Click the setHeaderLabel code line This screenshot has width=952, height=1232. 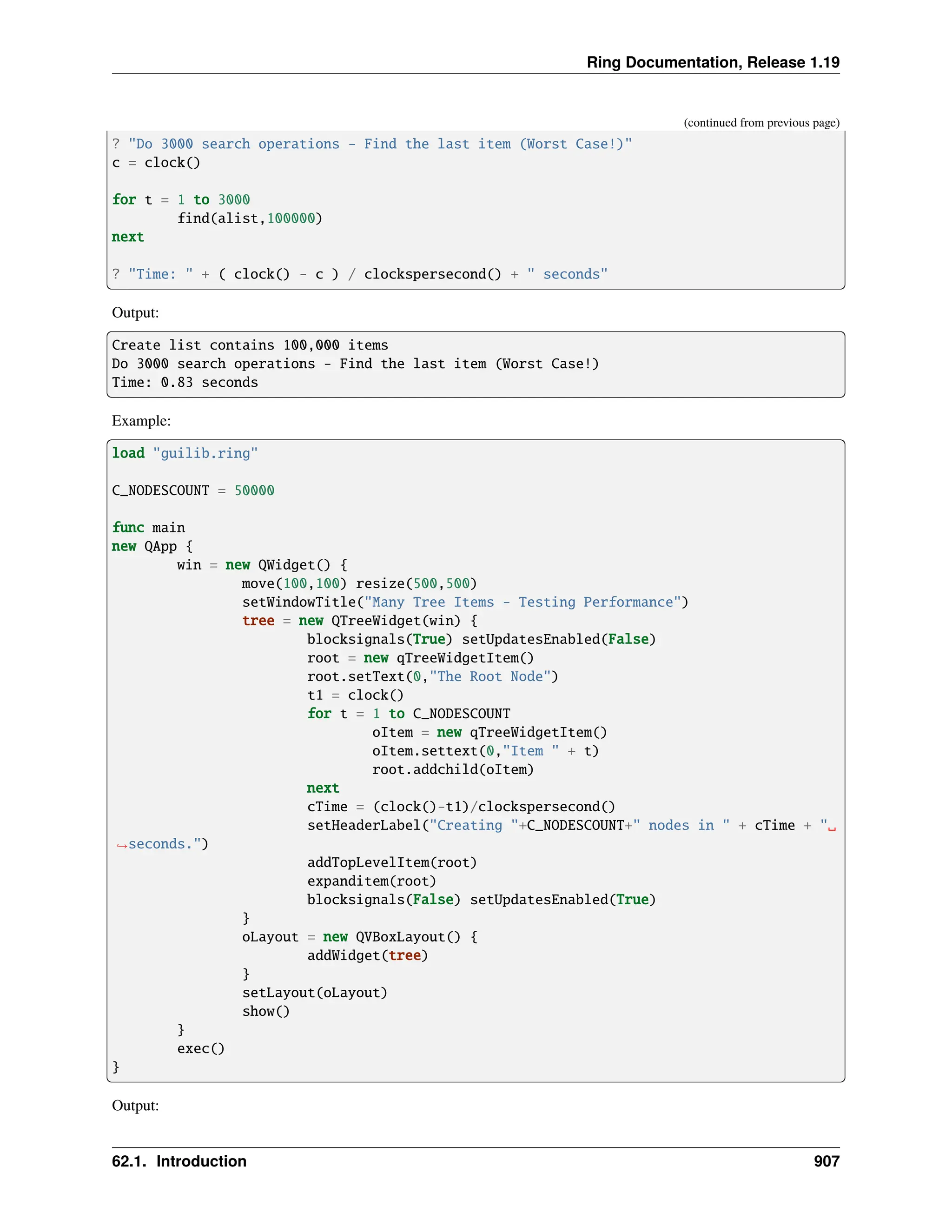(571, 825)
